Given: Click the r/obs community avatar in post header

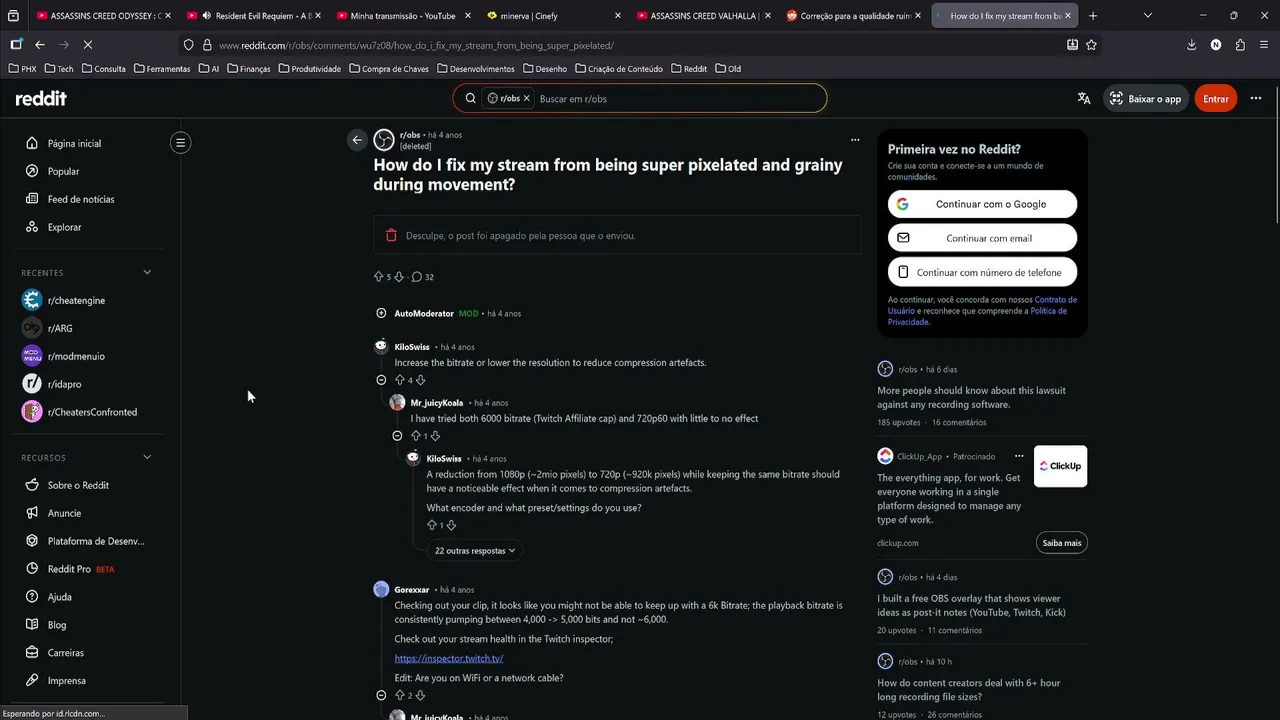Looking at the screenshot, I should [384, 140].
